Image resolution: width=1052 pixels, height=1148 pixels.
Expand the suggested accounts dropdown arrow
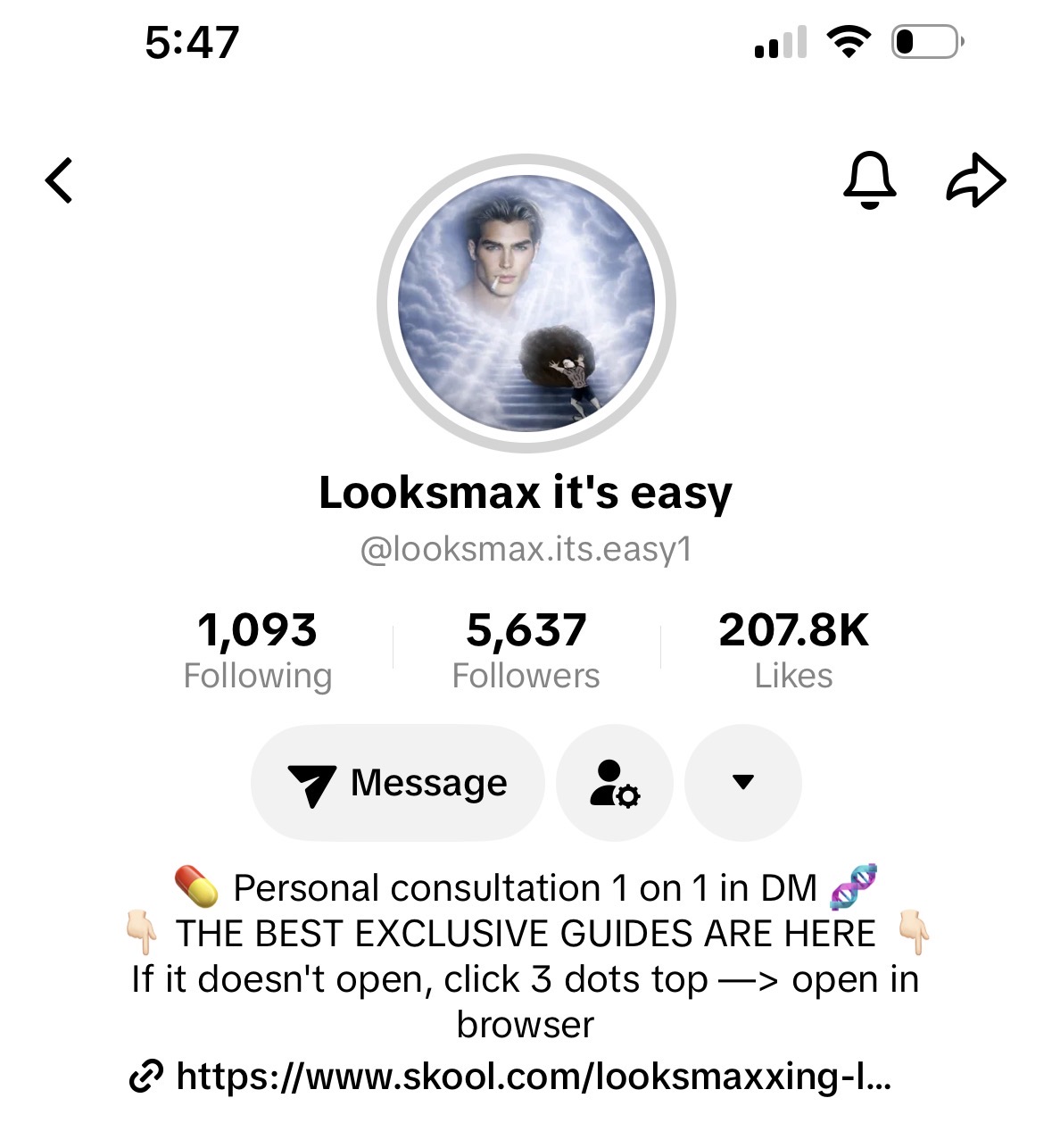click(x=742, y=783)
